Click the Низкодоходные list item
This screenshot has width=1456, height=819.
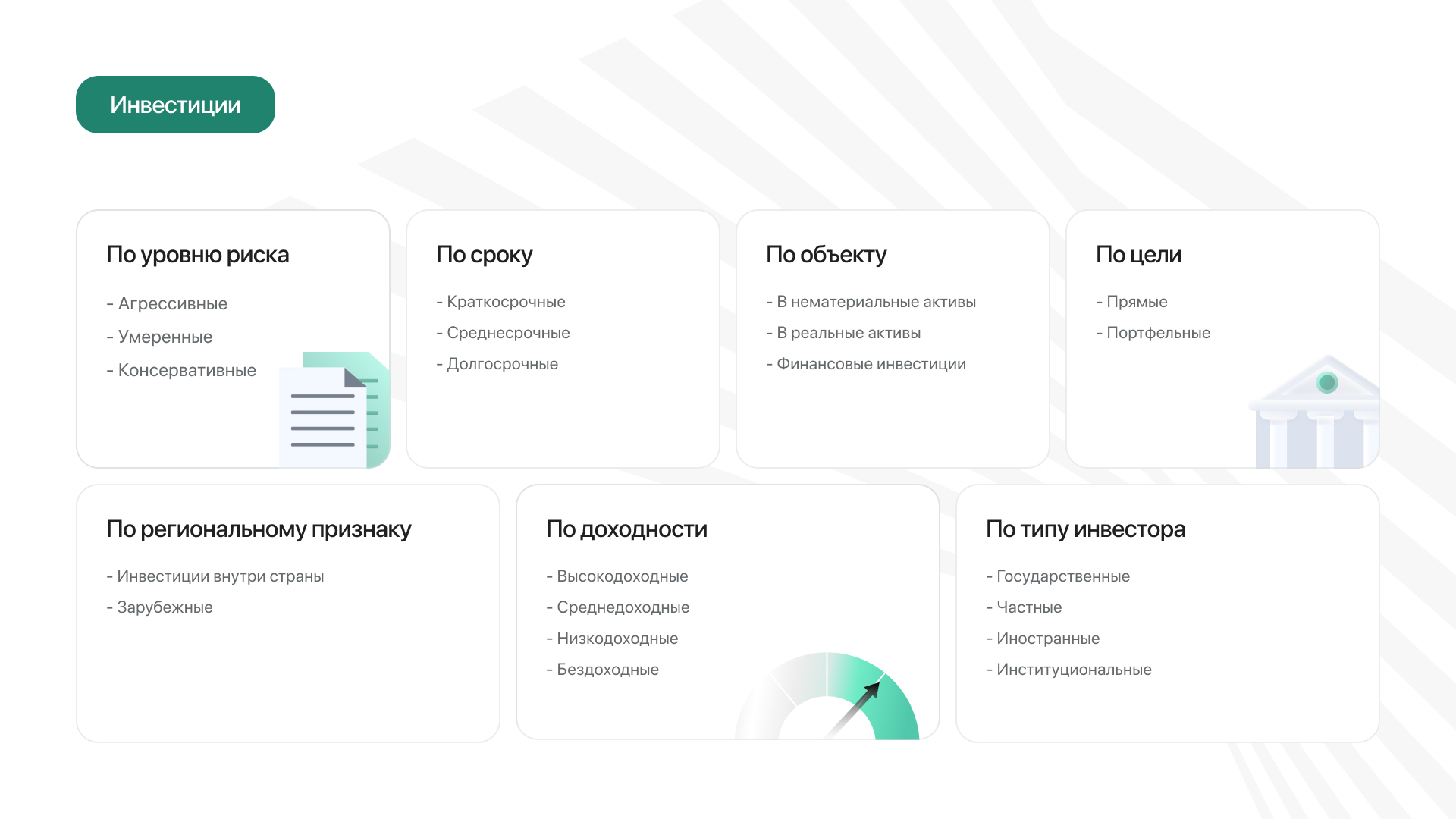[612, 639]
